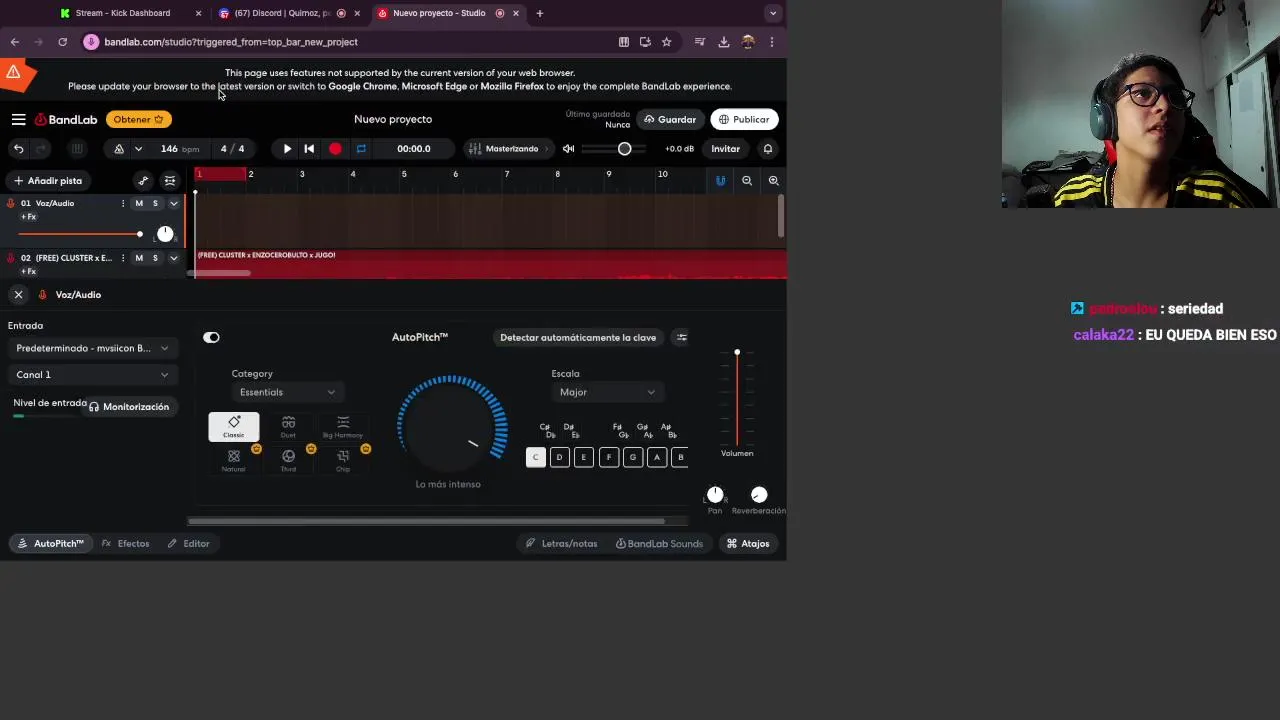Switch to Efectos tab
The image size is (1280, 720).
tap(126, 544)
